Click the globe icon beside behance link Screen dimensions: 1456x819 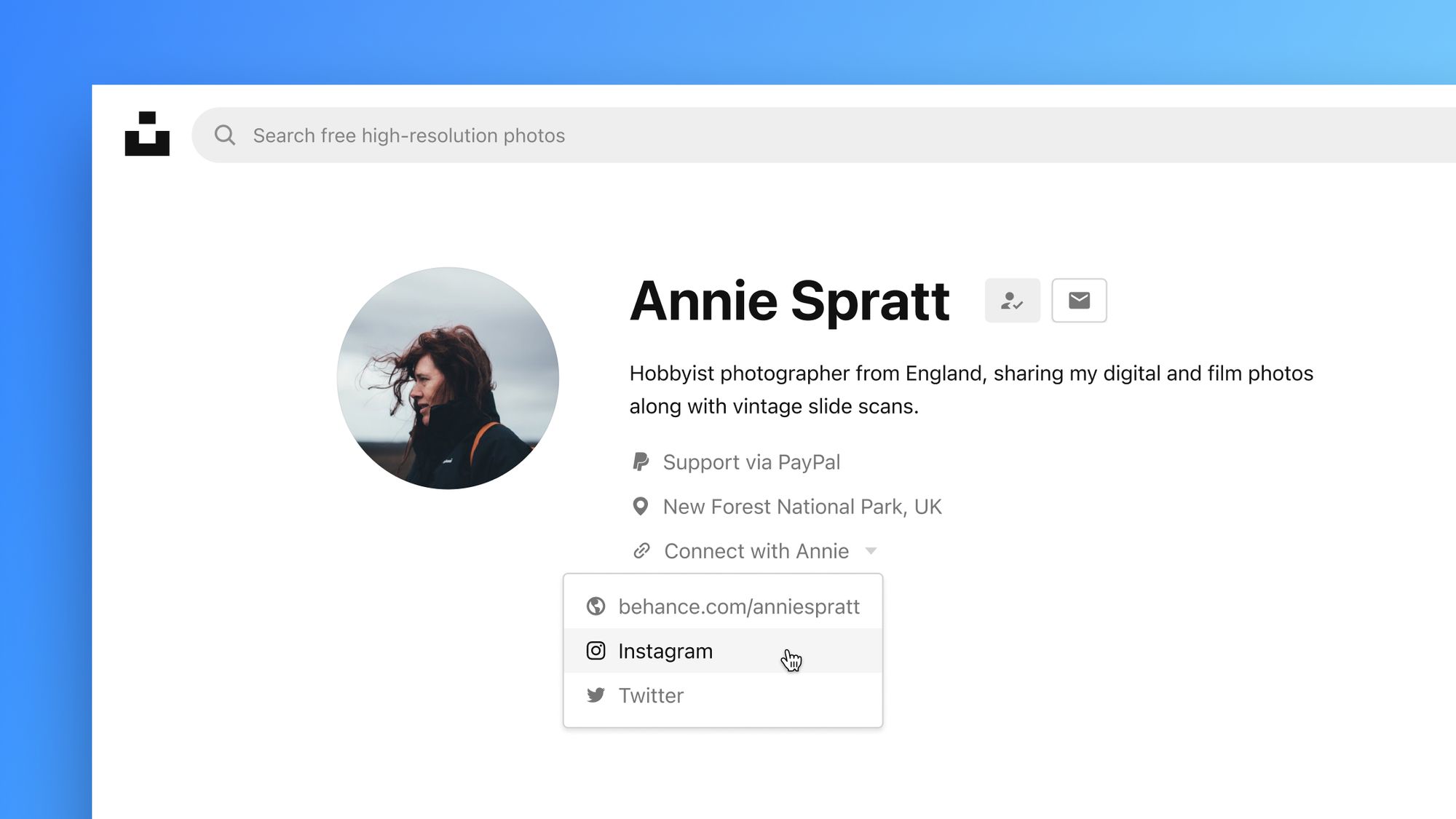(x=596, y=606)
